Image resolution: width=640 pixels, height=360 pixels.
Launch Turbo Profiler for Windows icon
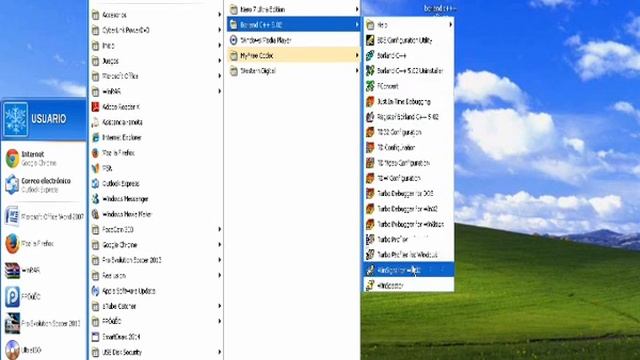(x=370, y=255)
